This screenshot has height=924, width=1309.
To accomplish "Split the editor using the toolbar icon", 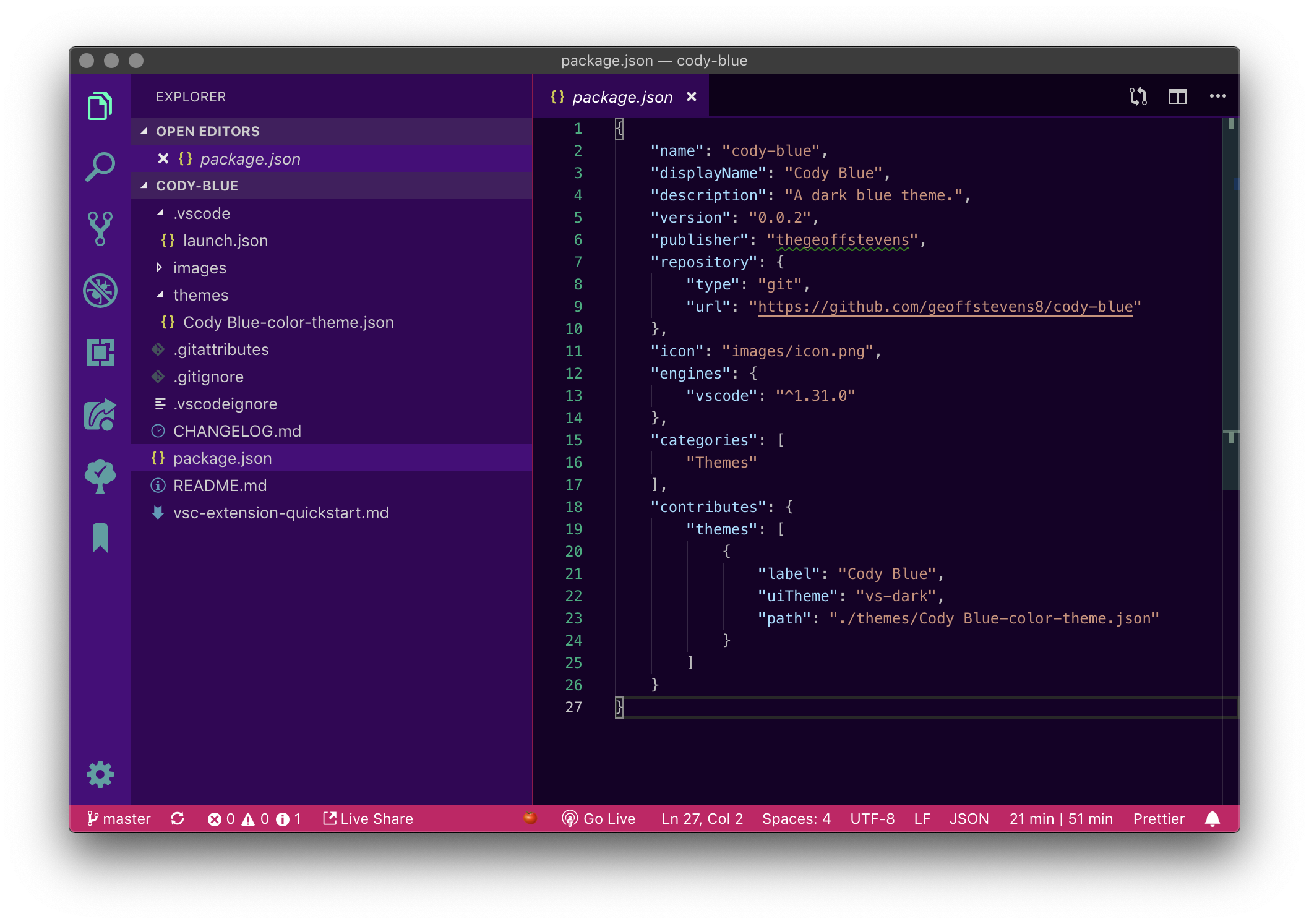I will tap(1177, 96).
